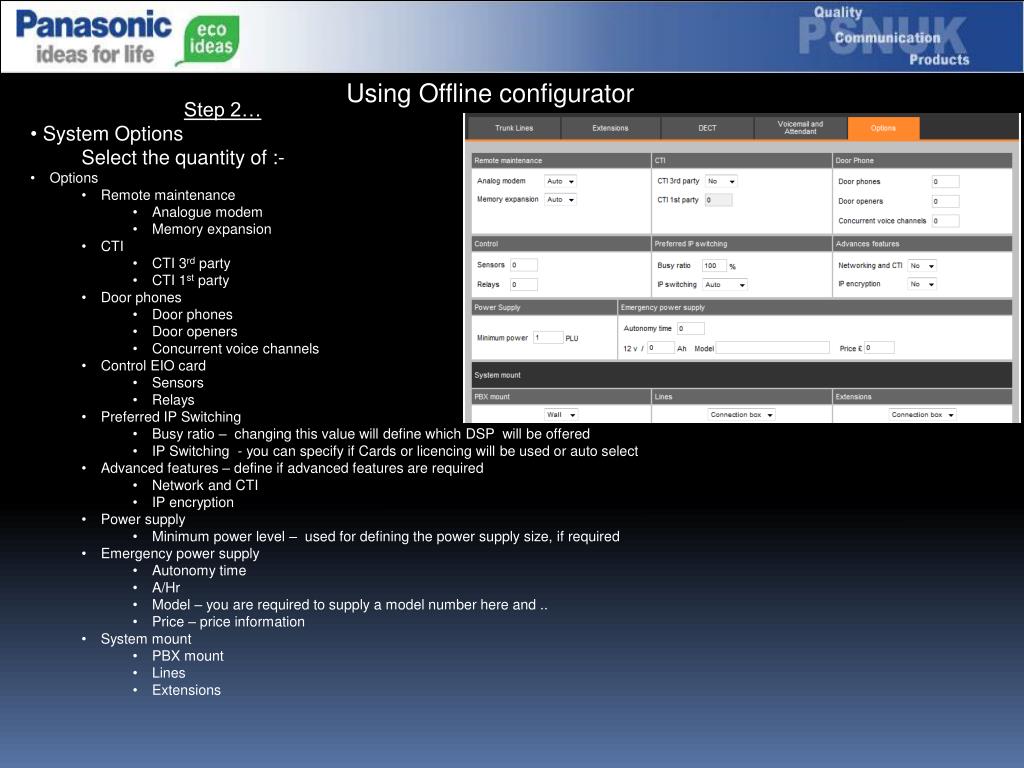This screenshot has width=1024, height=768.
Task: Open the PBX mount Wall dropdown
Action: (x=561, y=415)
